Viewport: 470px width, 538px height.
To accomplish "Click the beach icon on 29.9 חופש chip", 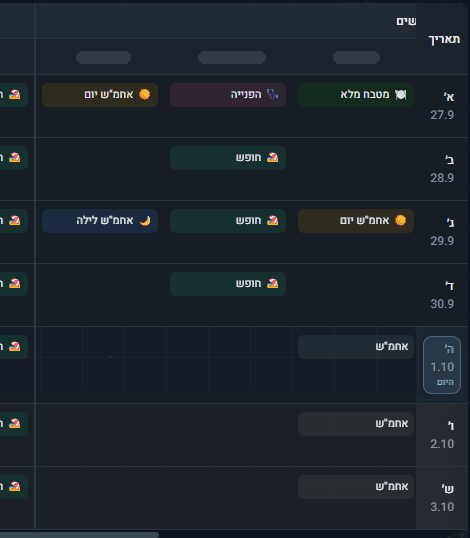I will (x=272, y=220).
